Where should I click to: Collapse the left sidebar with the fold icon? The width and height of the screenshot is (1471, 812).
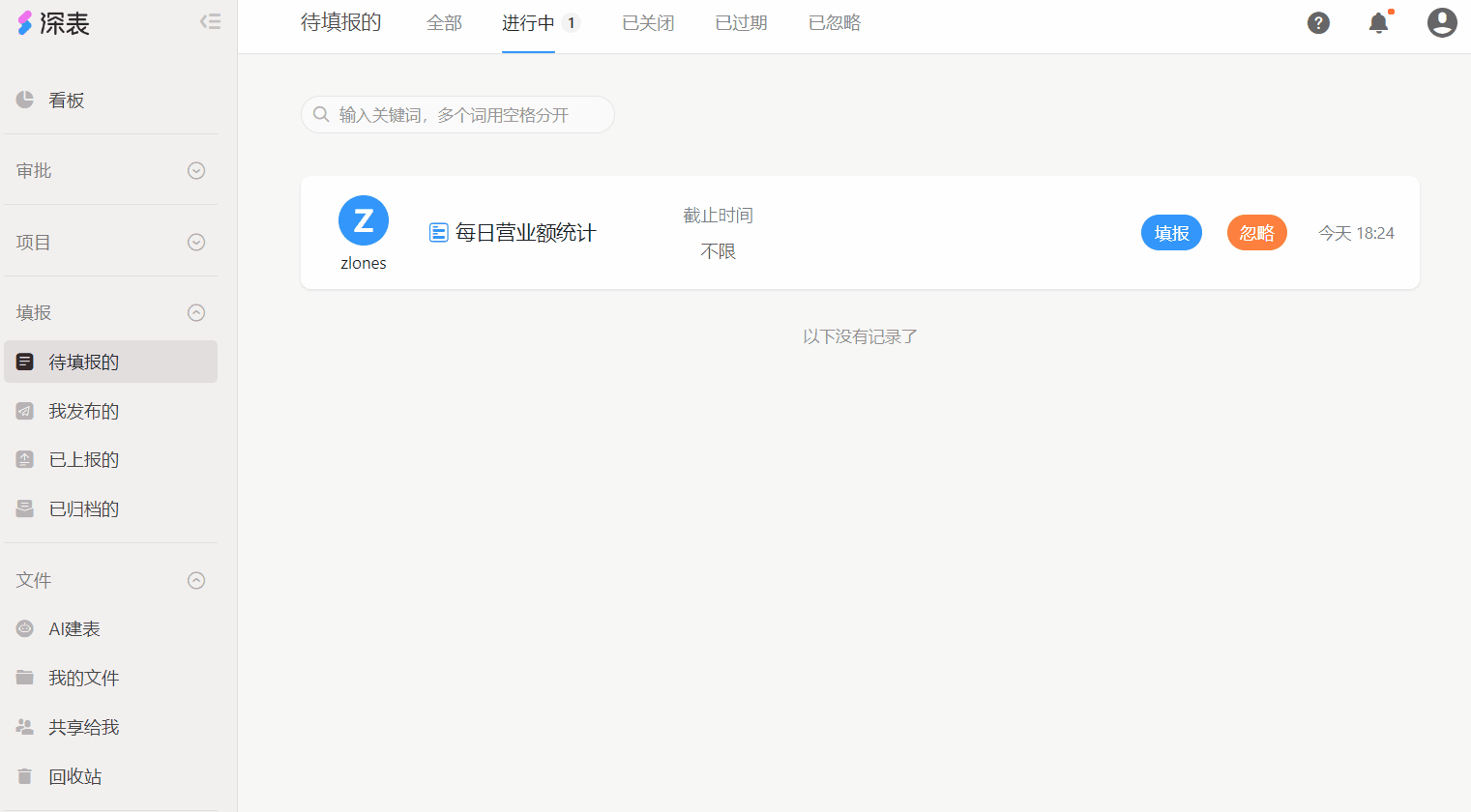210,21
